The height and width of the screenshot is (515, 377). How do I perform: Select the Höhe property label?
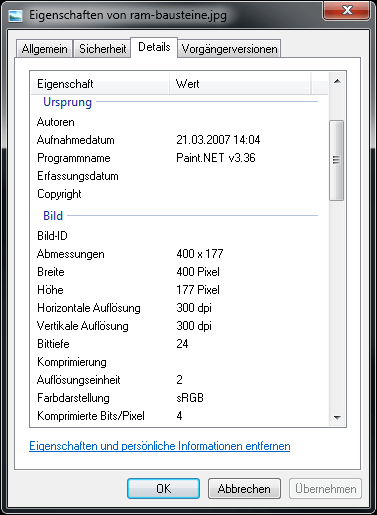point(50,290)
